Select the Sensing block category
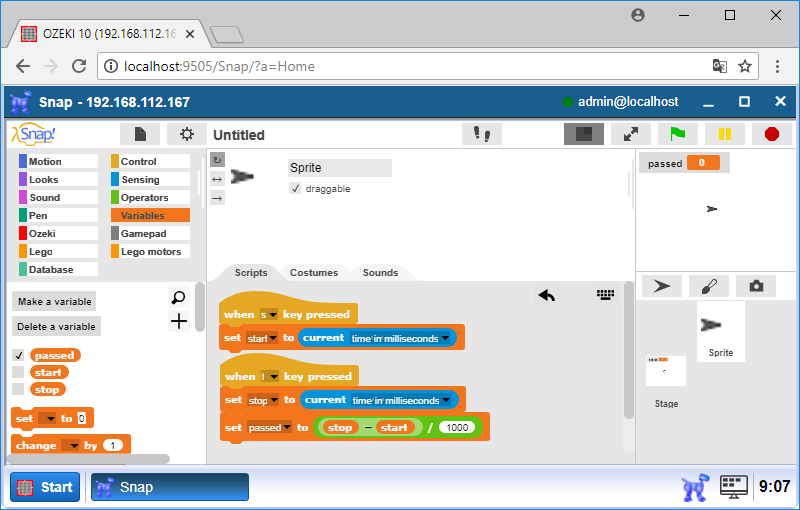800x510 pixels. click(151, 180)
